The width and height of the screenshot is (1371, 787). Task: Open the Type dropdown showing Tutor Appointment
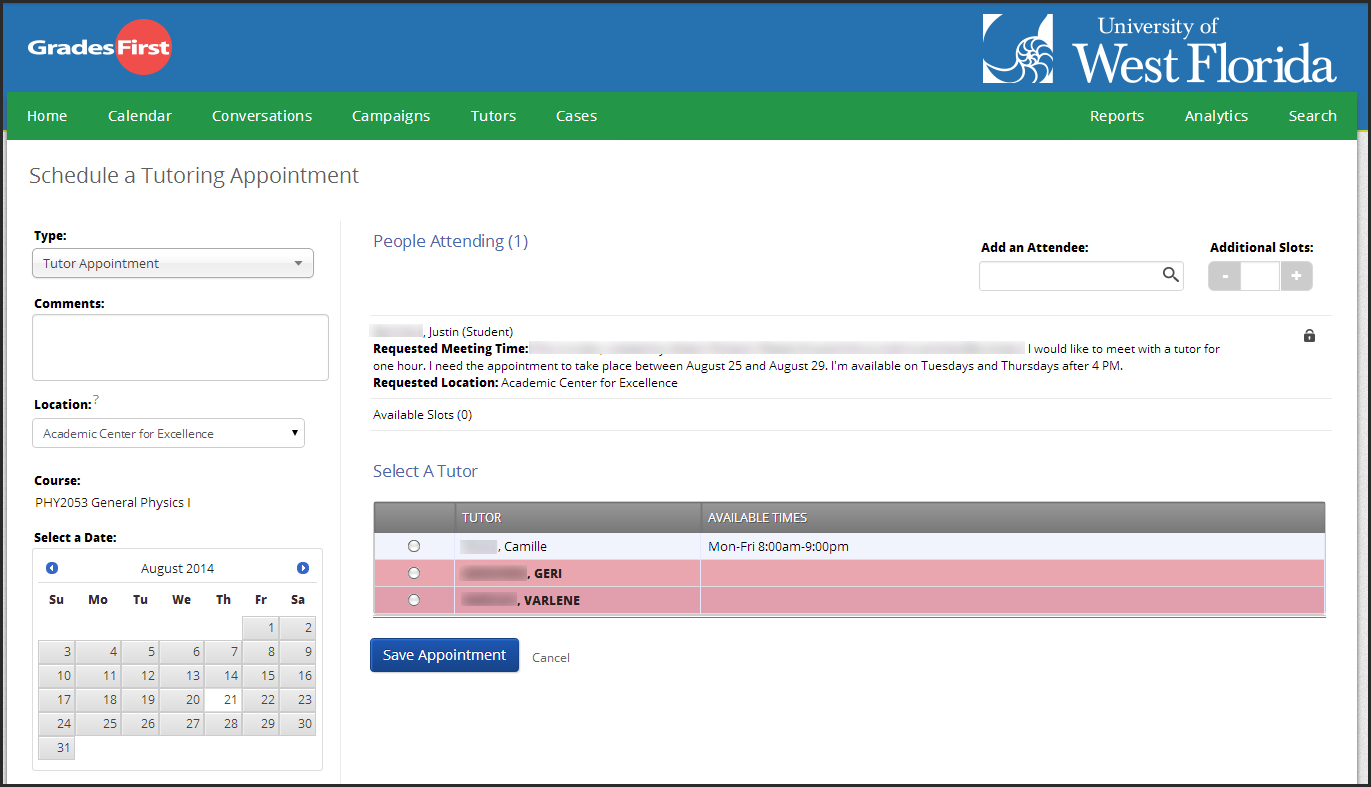point(173,263)
